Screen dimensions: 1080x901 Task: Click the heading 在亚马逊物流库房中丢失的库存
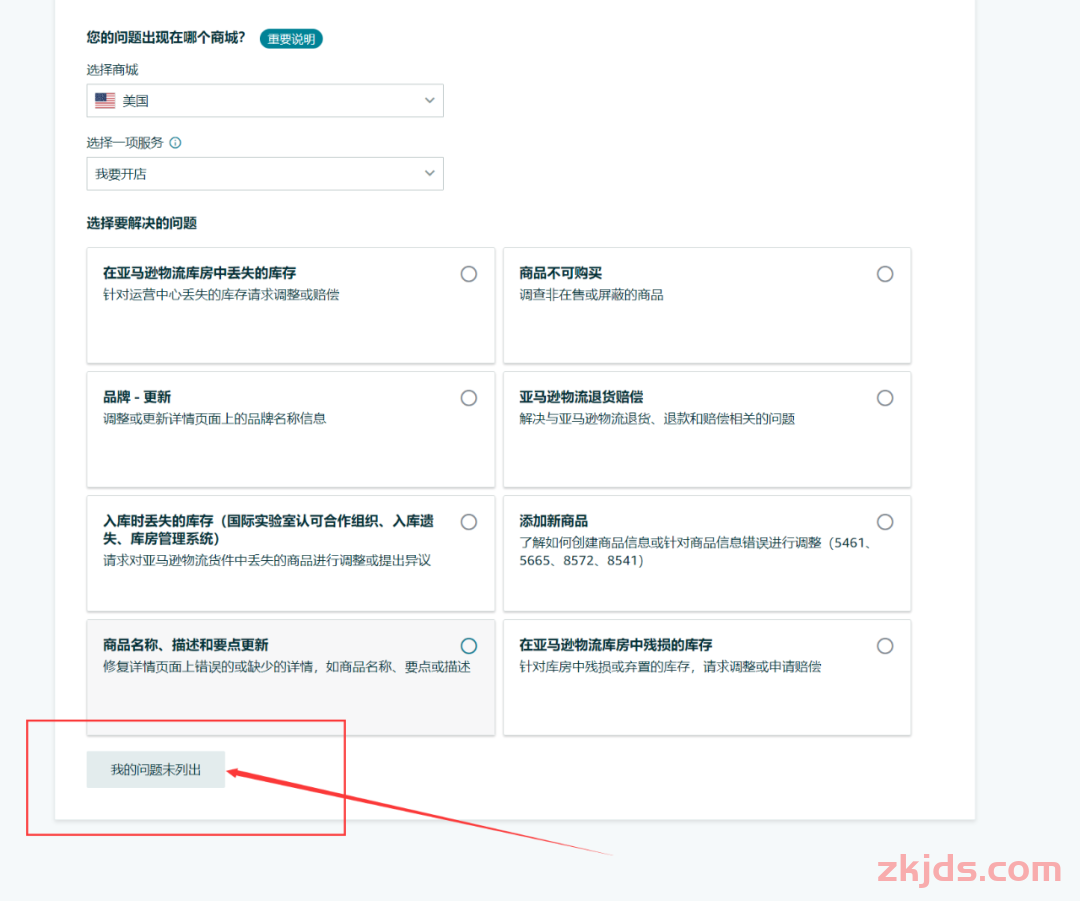[200, 273]
